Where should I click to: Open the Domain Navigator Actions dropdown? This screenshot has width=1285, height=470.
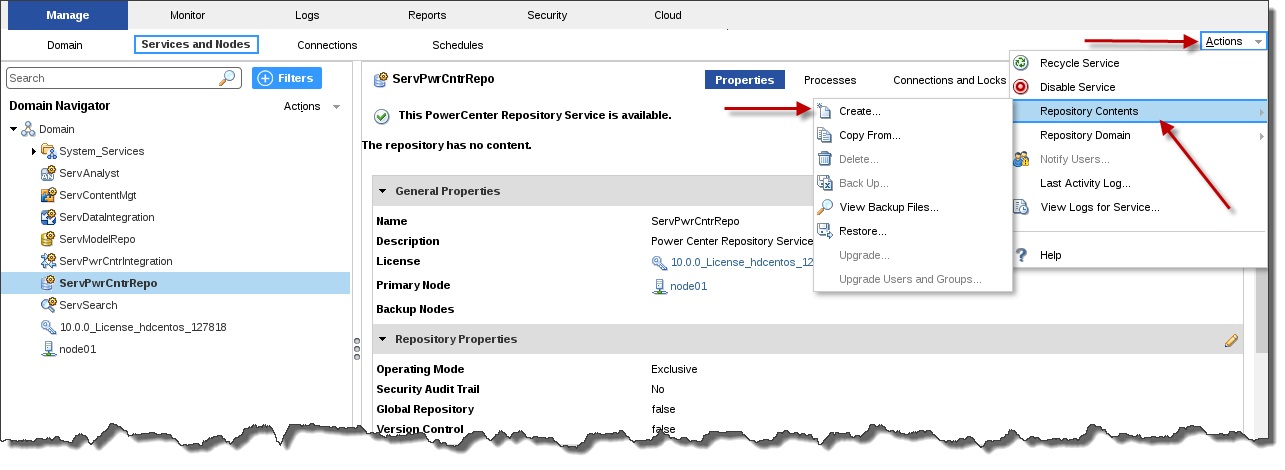(x=312, y=106)
